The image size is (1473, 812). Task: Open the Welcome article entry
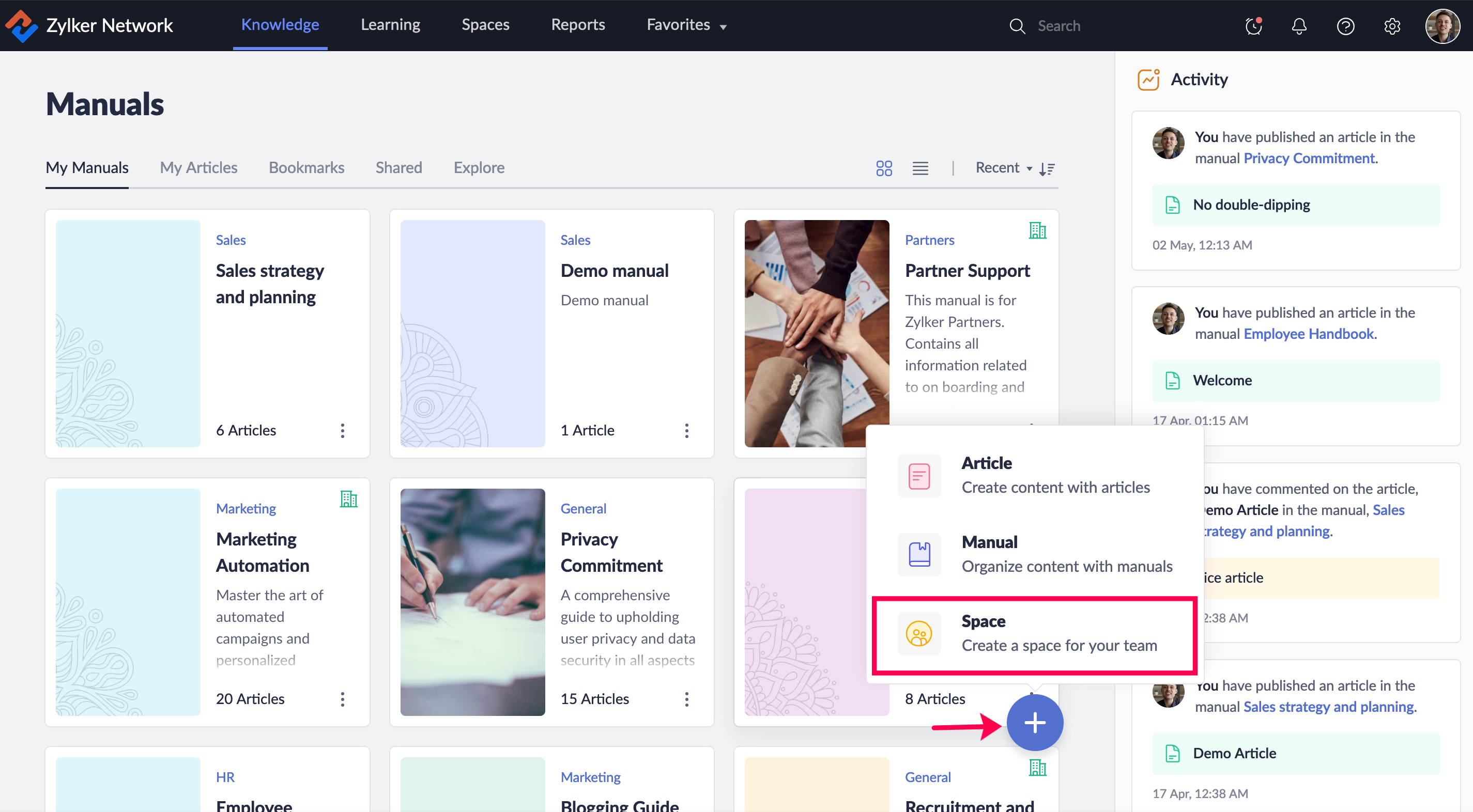pos(1296,380)
